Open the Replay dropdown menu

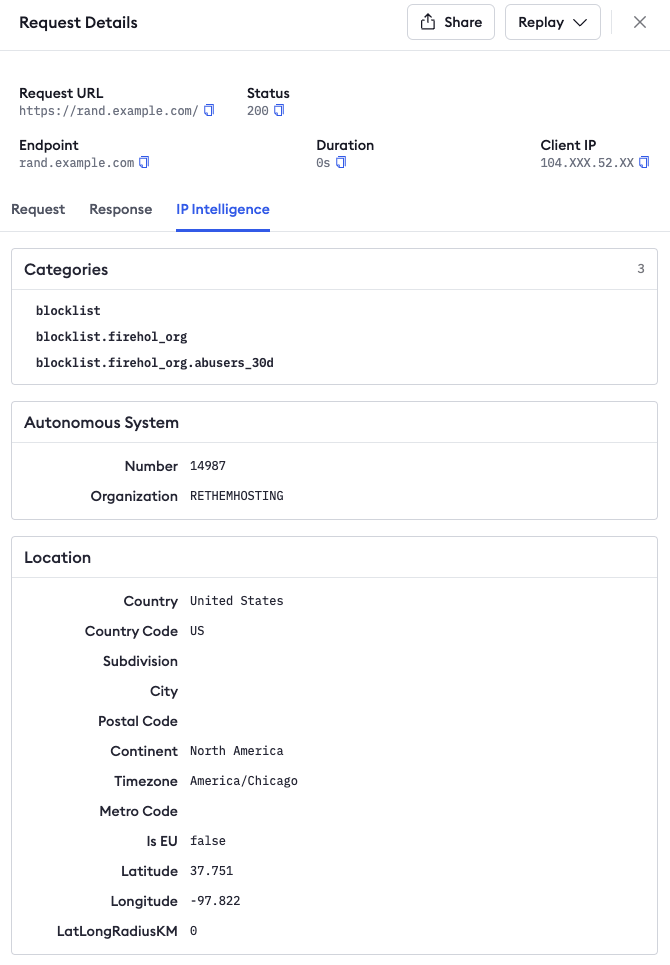552,22
